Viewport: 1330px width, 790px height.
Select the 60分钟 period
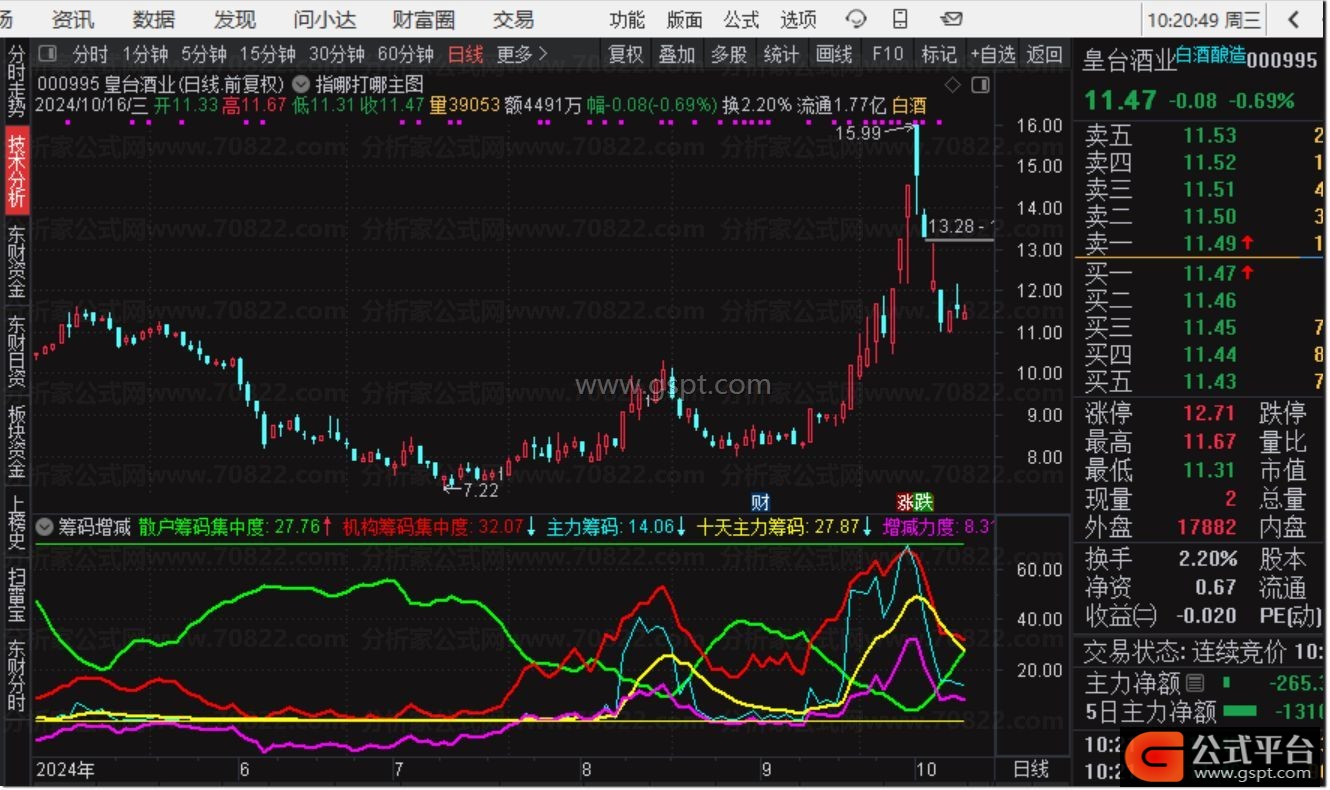405,54
